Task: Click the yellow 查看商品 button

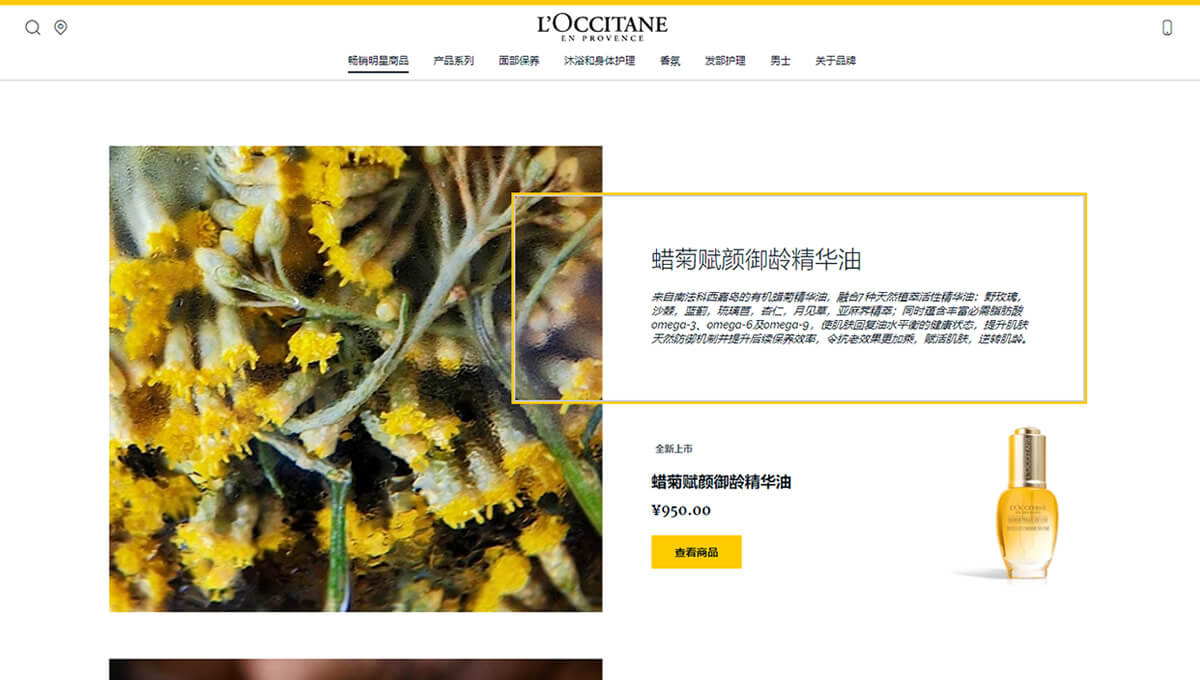Action: point(696,552)
